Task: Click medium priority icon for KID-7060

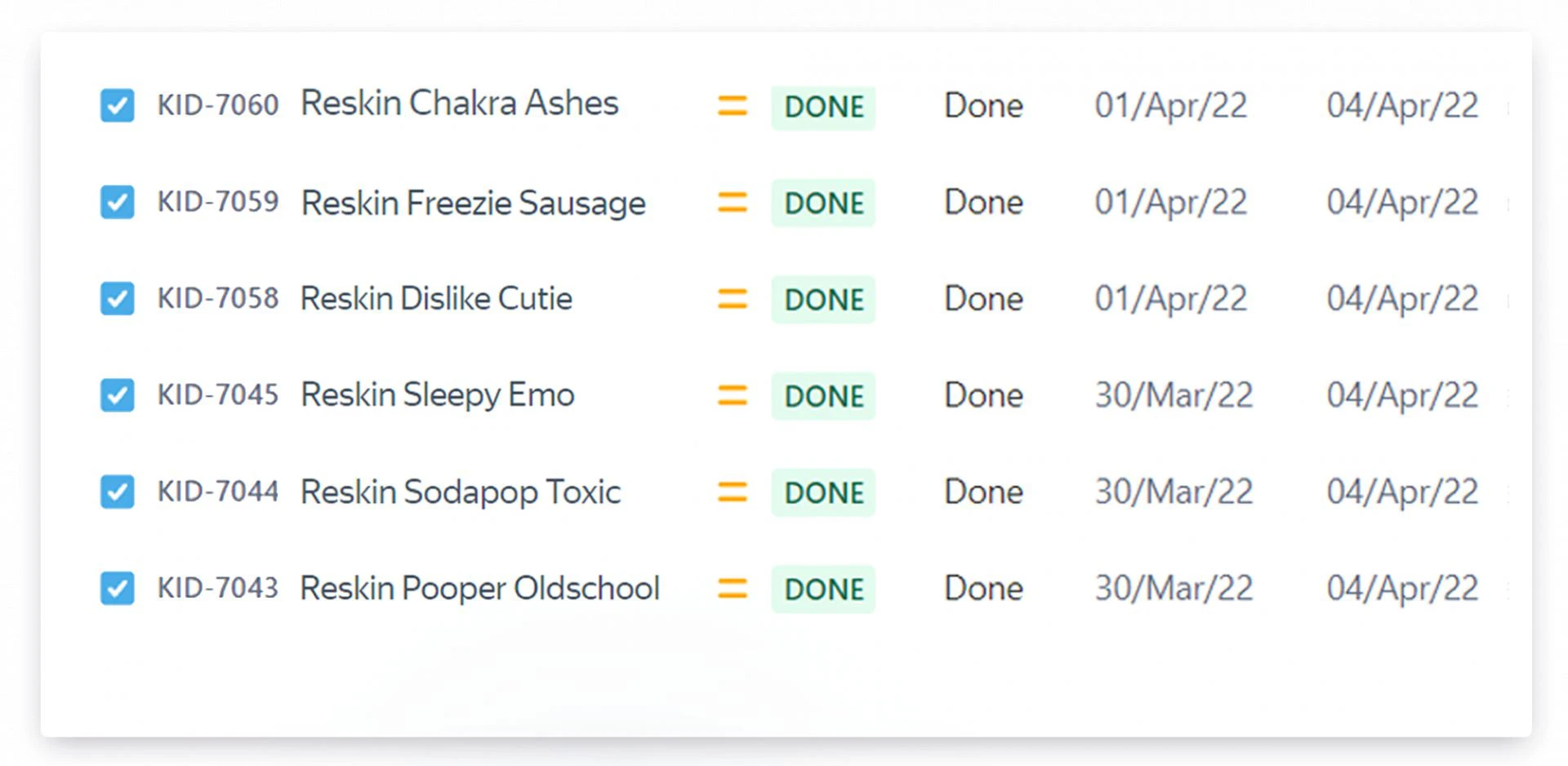Action: click(732, 105)
